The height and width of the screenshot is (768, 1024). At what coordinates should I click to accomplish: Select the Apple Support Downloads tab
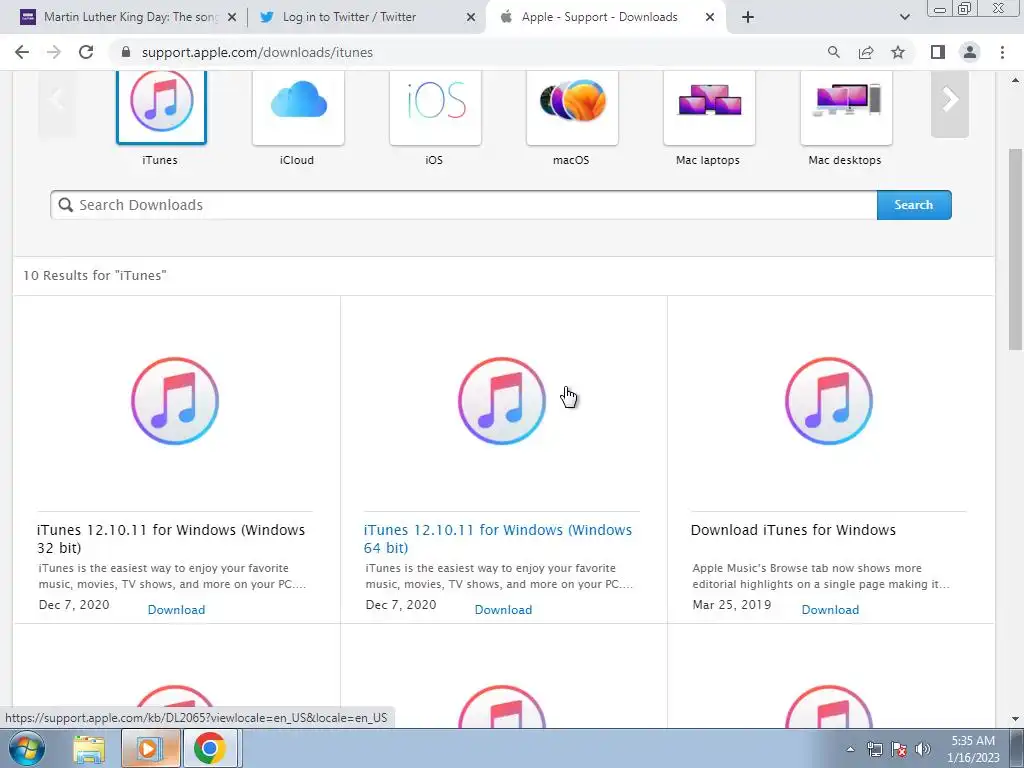pyautogui.click(x=599, y=17)
